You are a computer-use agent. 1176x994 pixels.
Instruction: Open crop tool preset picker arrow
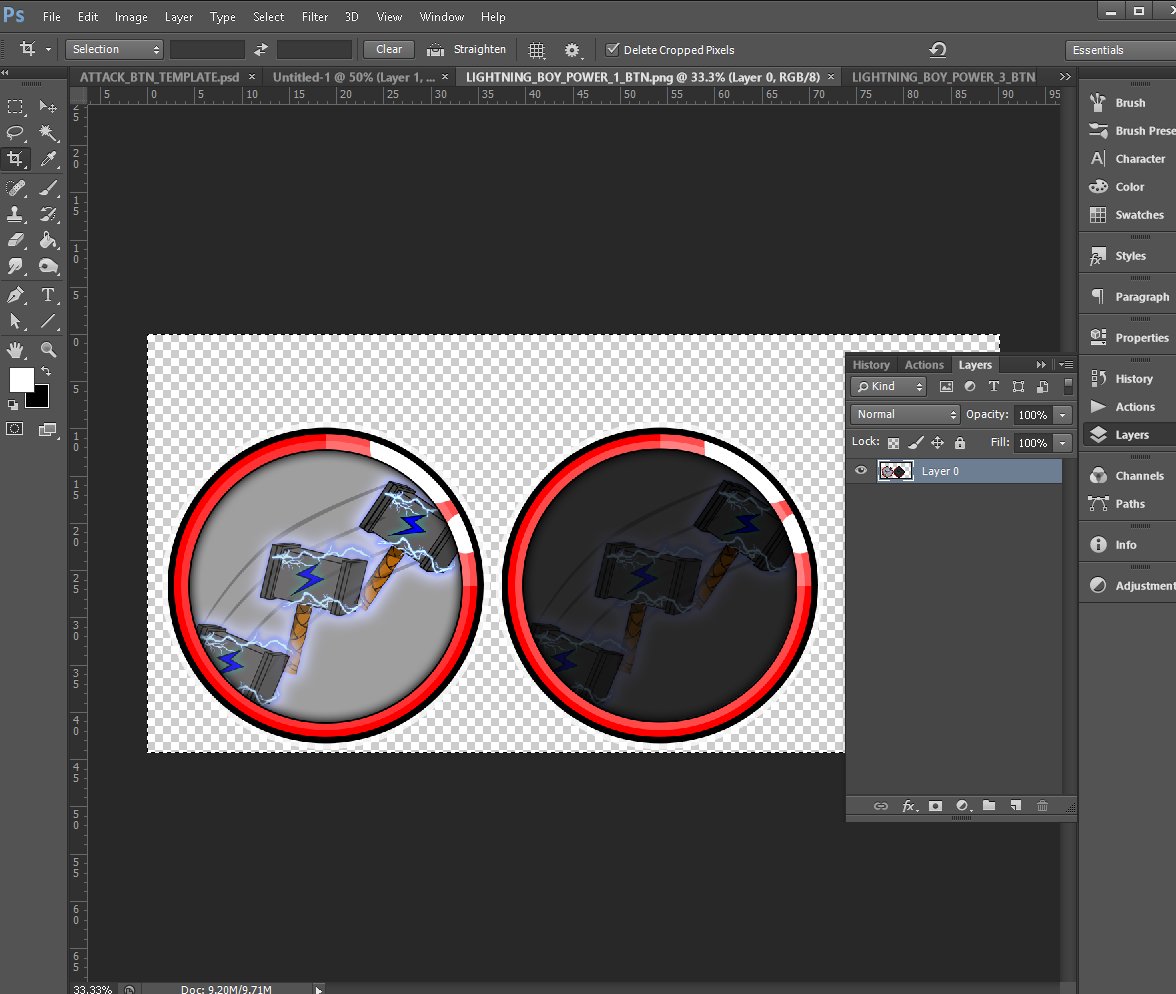[48, 50]
